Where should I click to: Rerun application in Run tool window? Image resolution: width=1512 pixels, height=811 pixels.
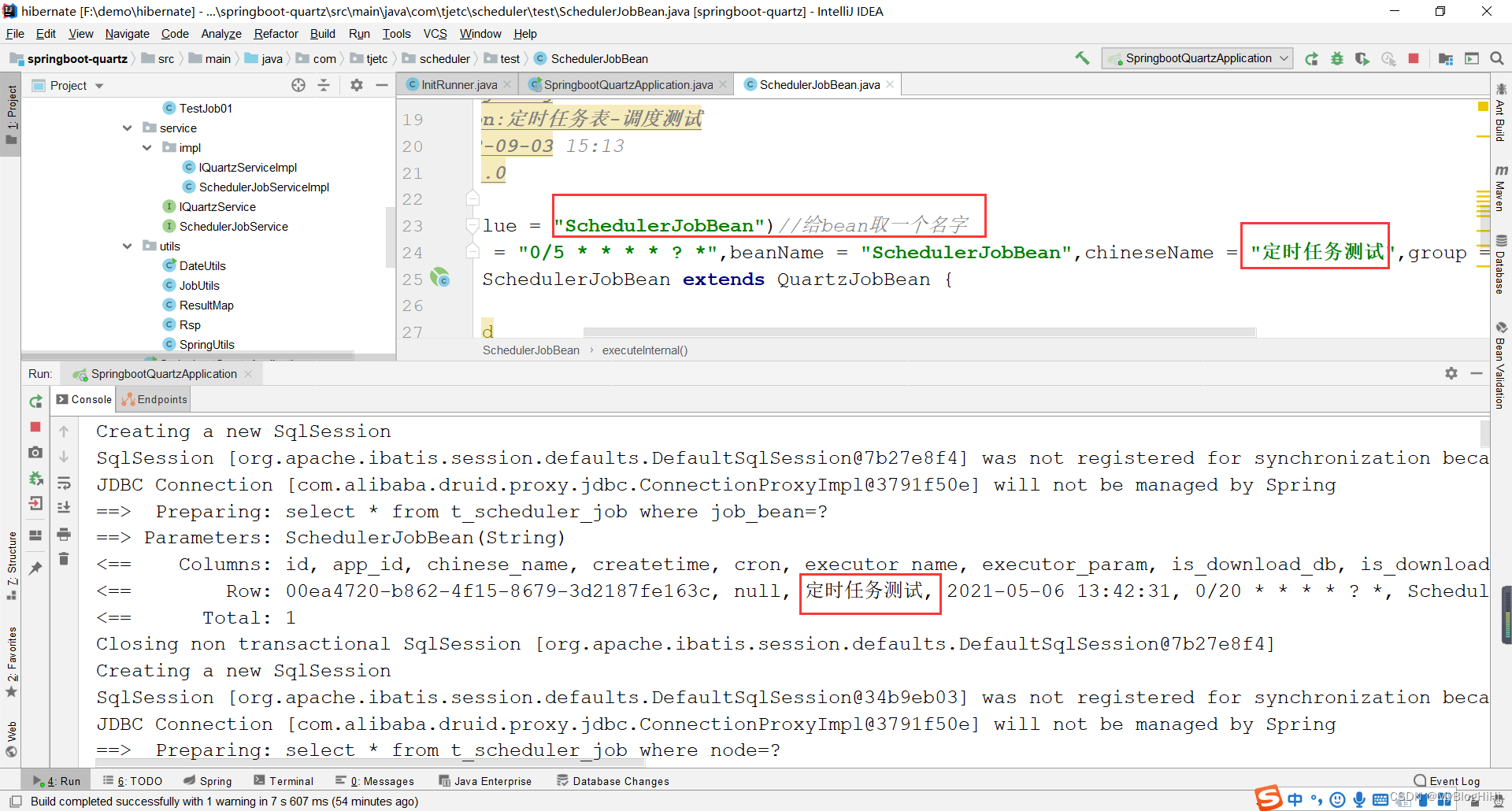(x=35, y=402)
